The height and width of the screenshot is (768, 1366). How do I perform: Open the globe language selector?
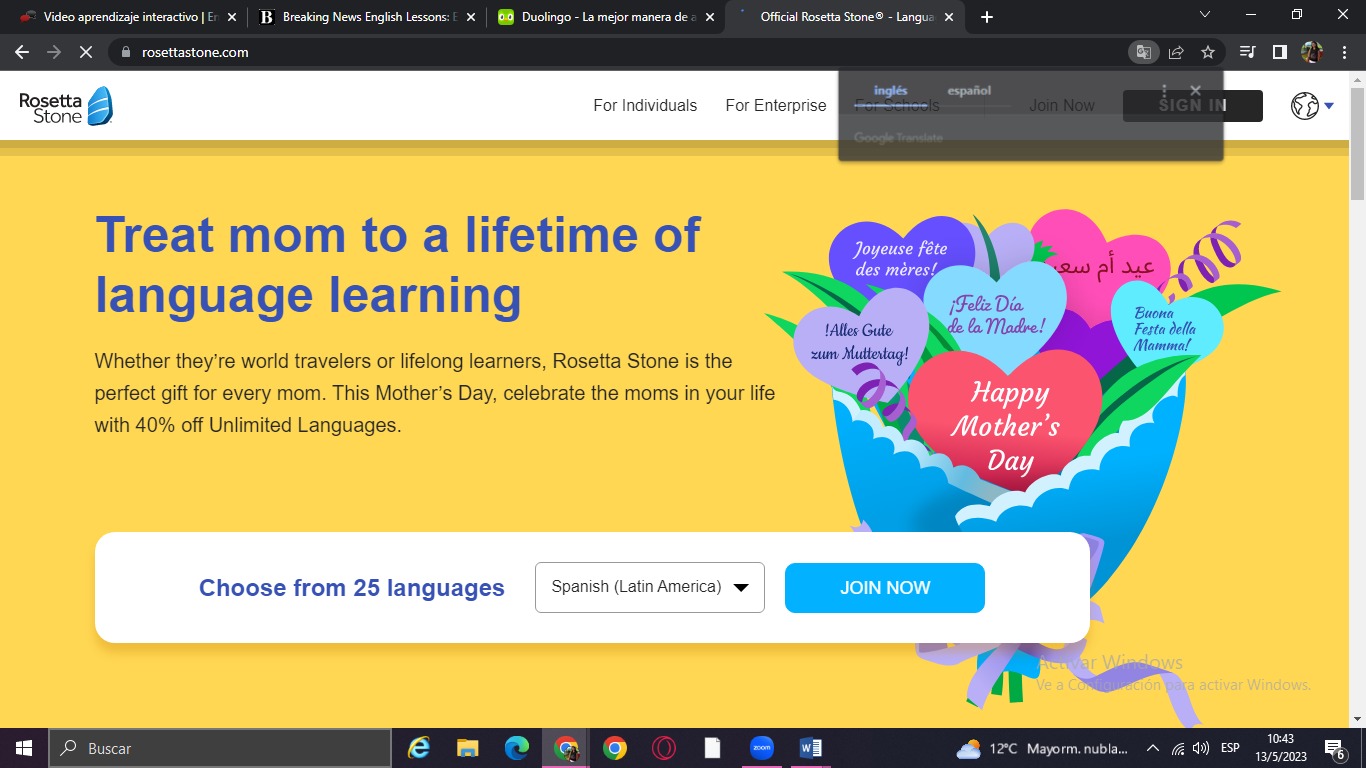tap(1312, 106)
